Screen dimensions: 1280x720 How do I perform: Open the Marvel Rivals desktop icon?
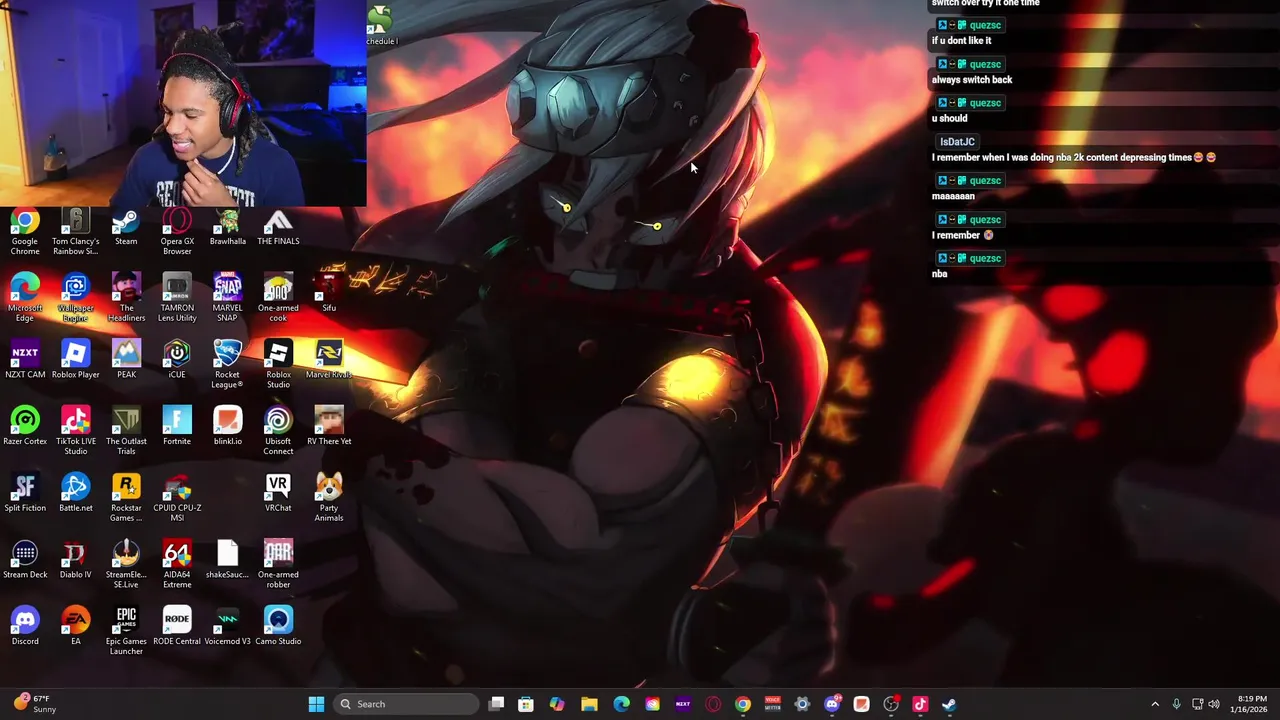coord(329,360)
